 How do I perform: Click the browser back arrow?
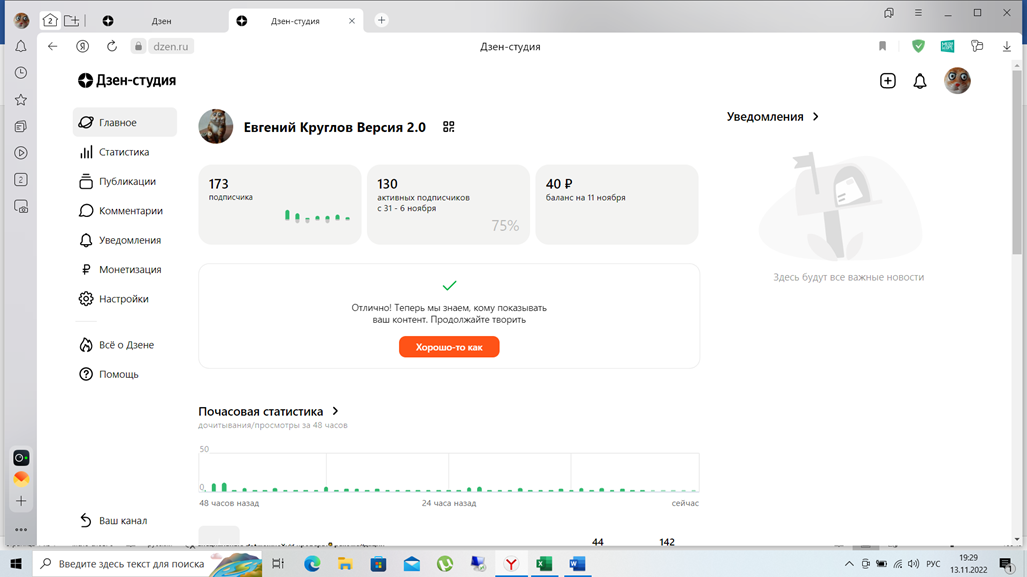pos(52,47)
